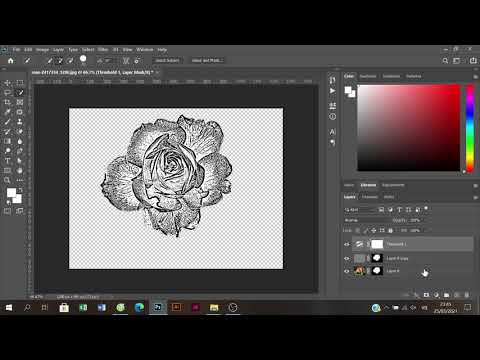The height and width of the screenshot is (360, 480).
Task: Toggle Lock position
Action: (x=374, y=230)
